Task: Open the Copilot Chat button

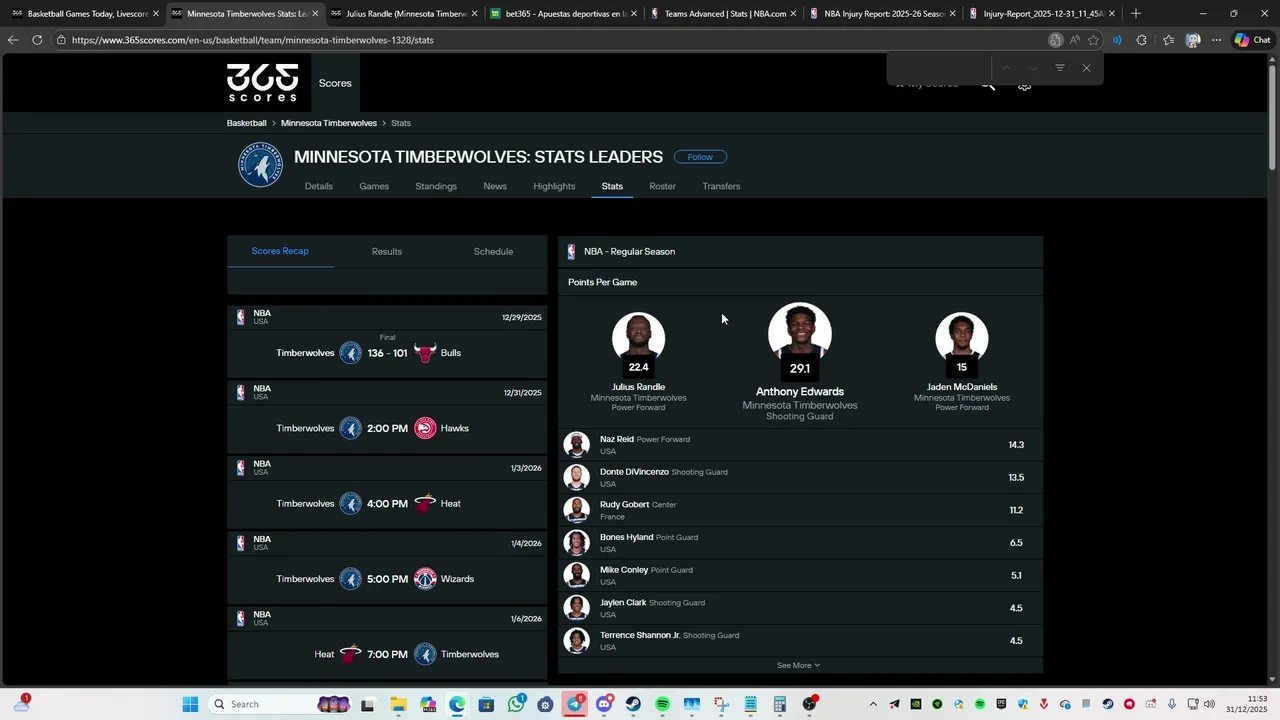Action: pyautogui.click(x=1252, y=40)
